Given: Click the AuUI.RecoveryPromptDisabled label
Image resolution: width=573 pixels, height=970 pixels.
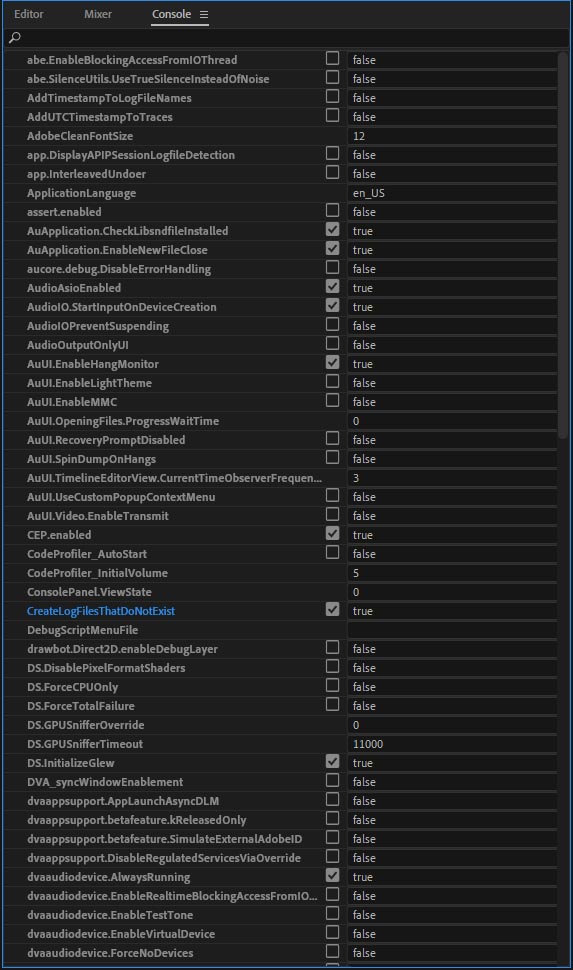Looking at the screenshot, I should 106,440.
